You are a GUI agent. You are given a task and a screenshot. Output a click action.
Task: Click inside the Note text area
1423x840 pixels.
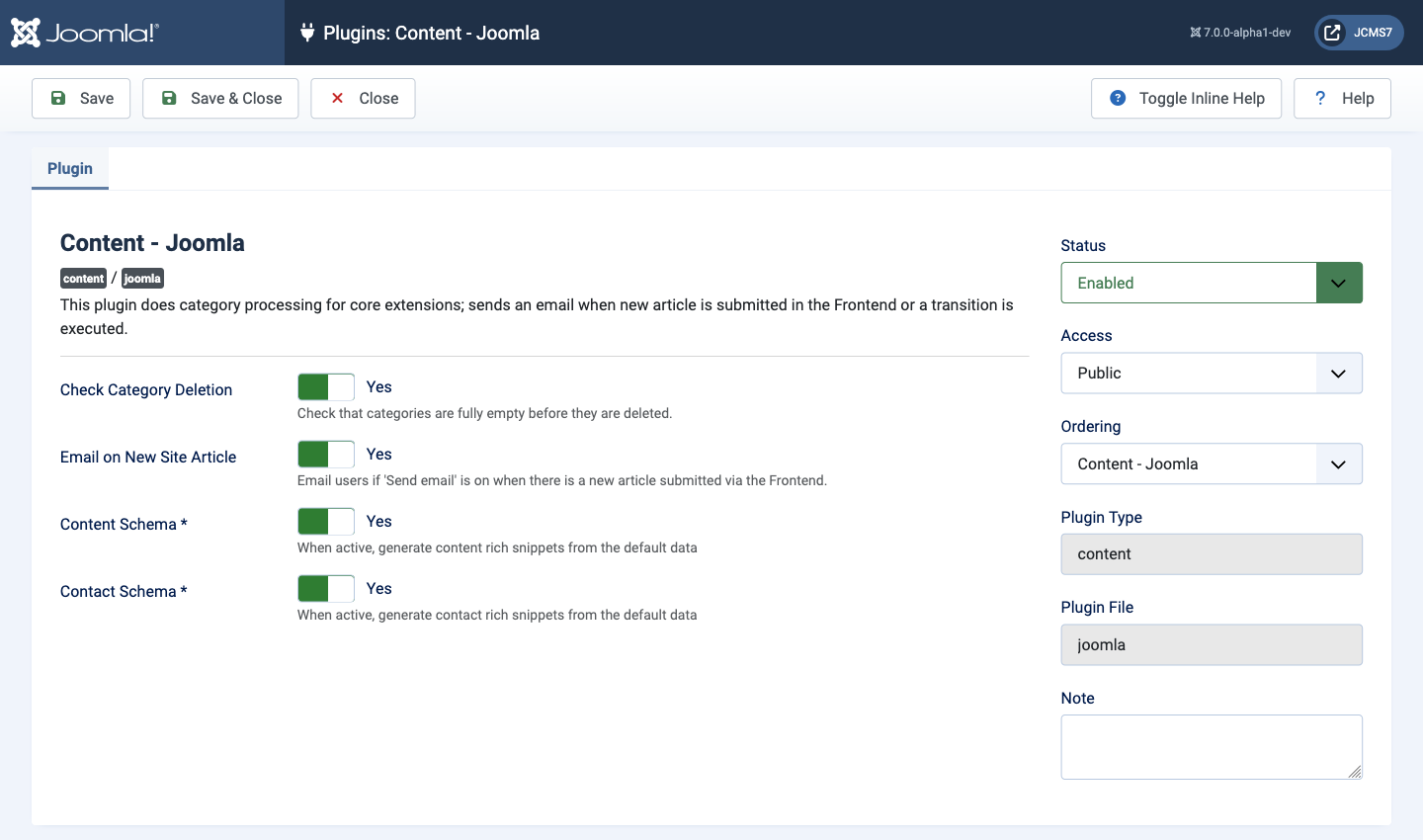pos(1212,747)
